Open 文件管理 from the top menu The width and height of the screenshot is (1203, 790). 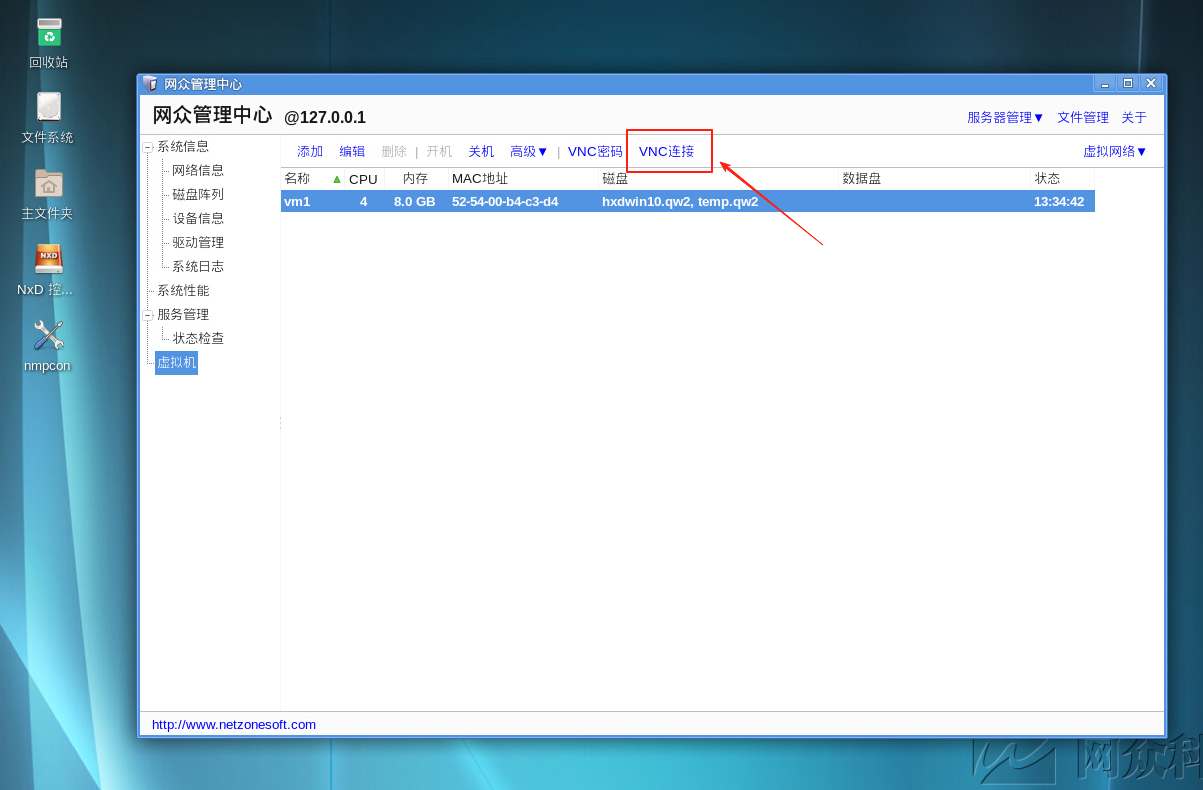[x=1082, y=117]
